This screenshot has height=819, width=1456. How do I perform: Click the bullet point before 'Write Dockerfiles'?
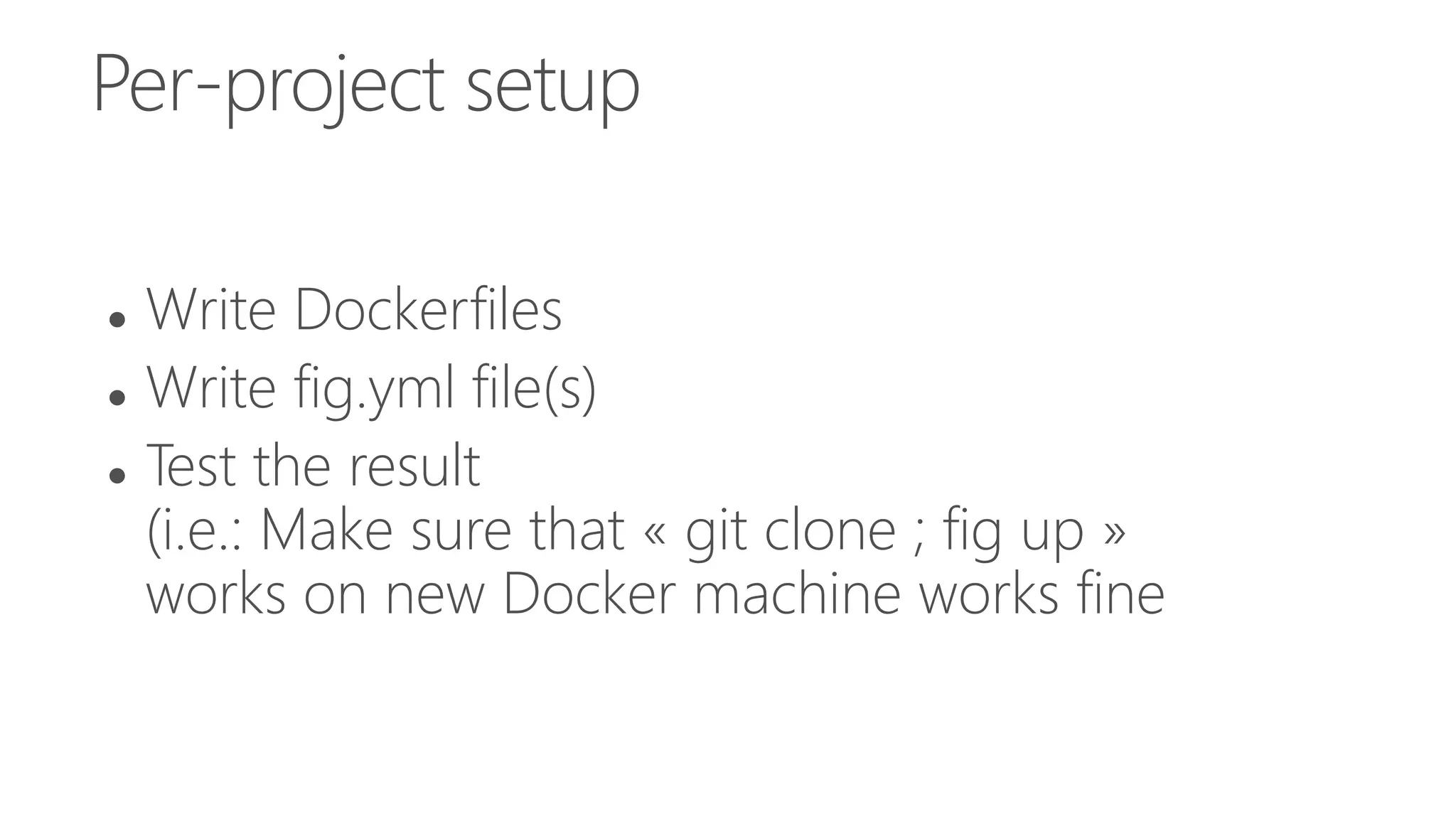click(117, 319)
